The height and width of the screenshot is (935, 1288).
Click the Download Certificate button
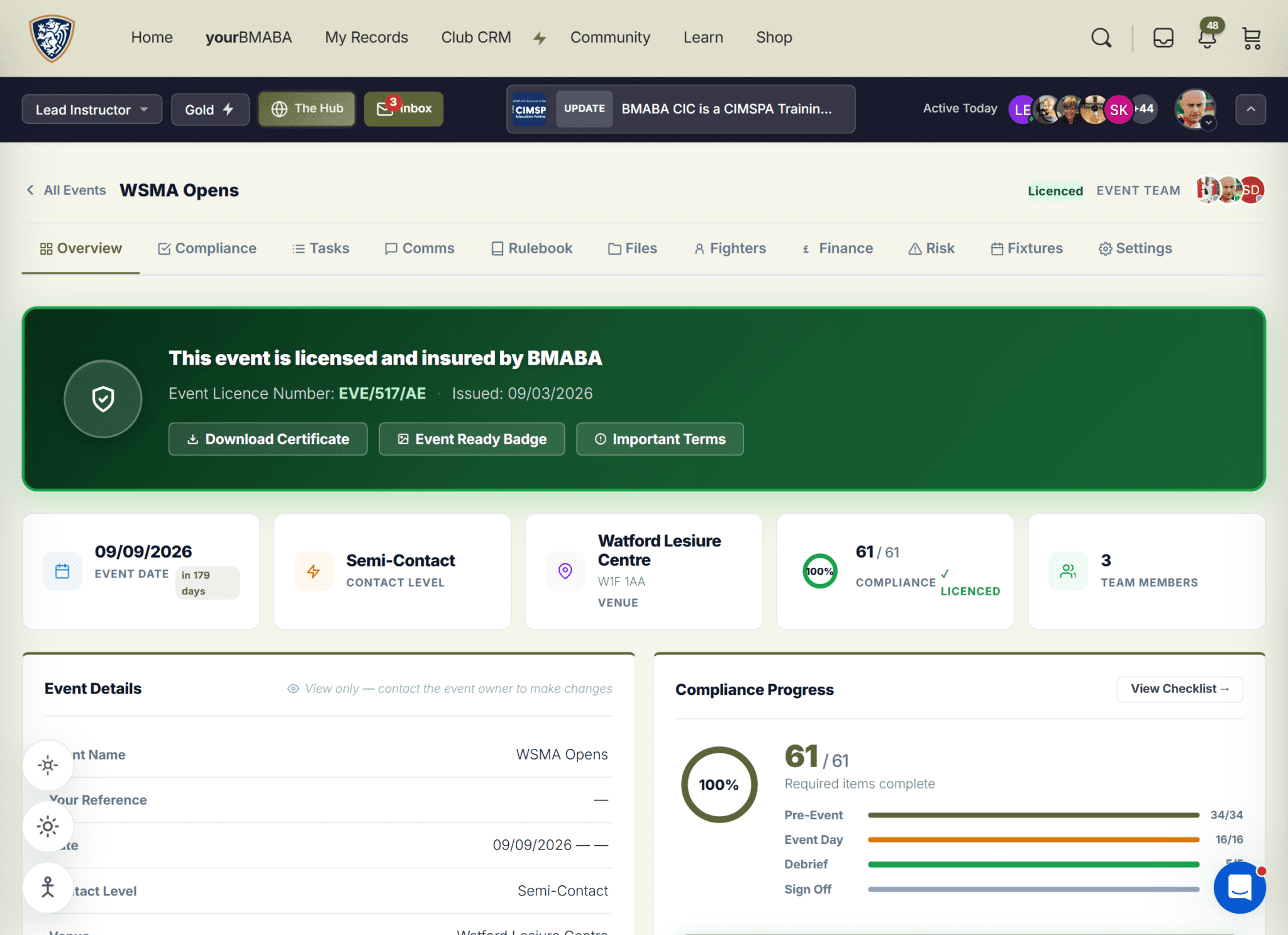(x=268, y=439)
